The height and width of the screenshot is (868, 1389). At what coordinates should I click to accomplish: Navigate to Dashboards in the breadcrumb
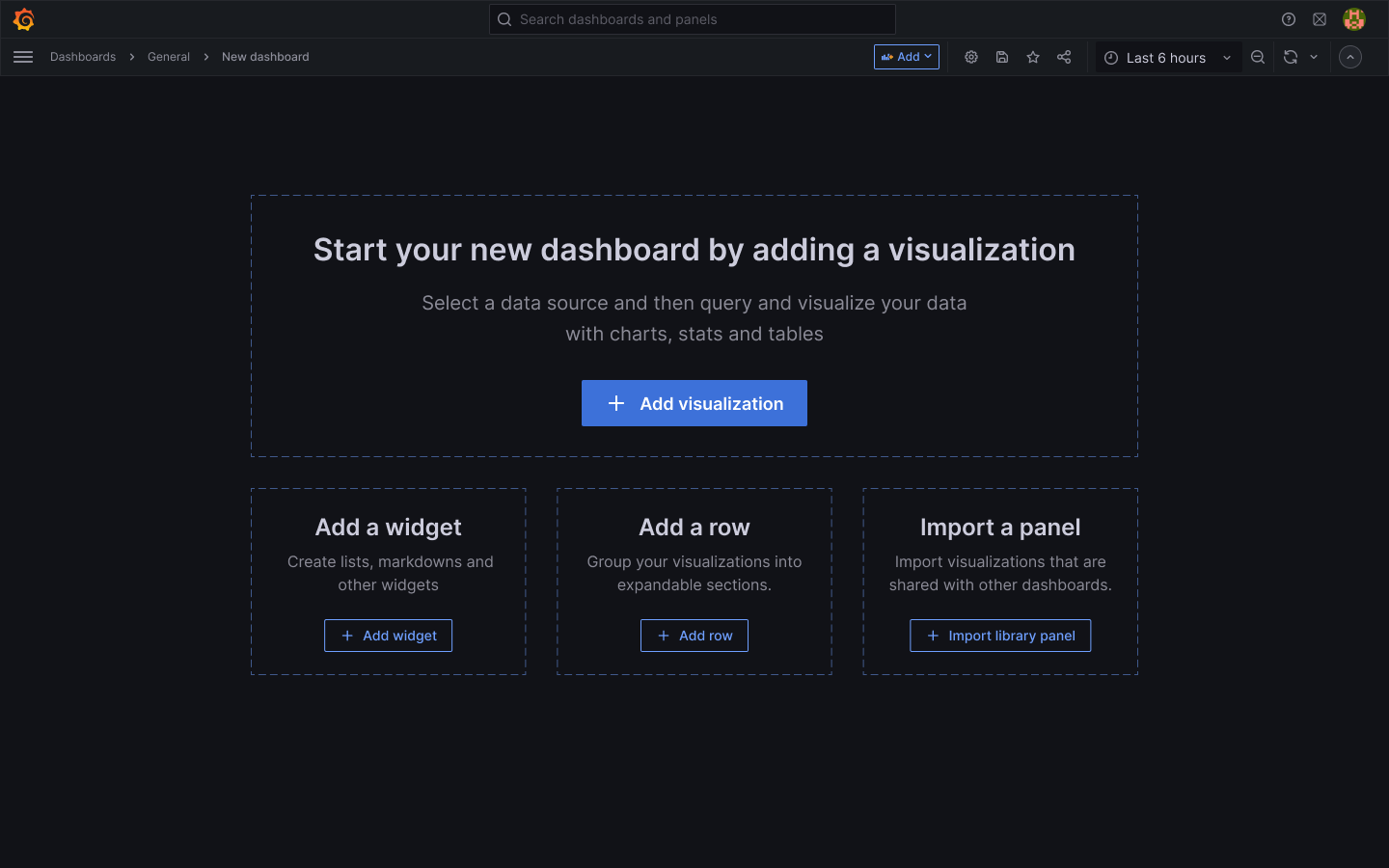(x=83, y=56)
